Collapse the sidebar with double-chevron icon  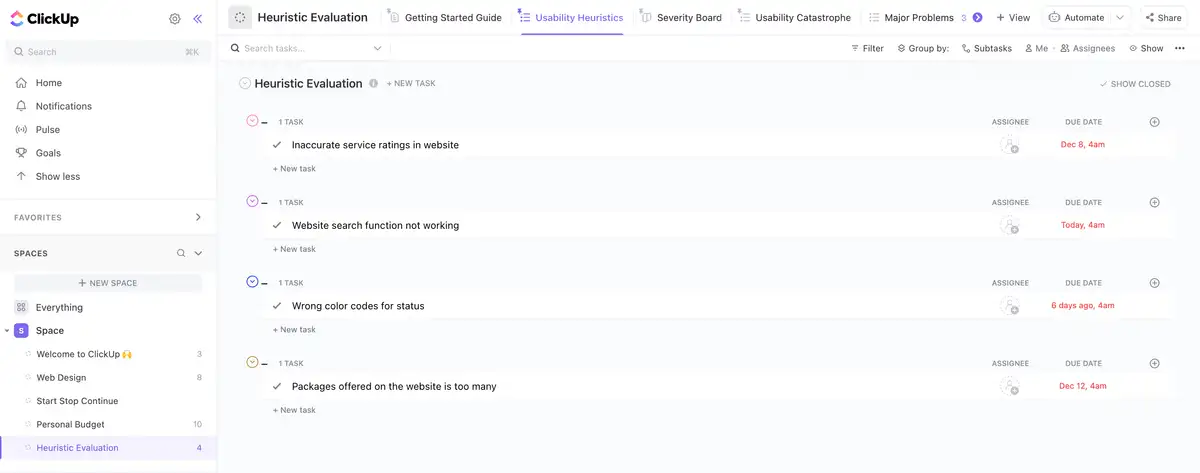pyautogui.click(x=197, y=18)
